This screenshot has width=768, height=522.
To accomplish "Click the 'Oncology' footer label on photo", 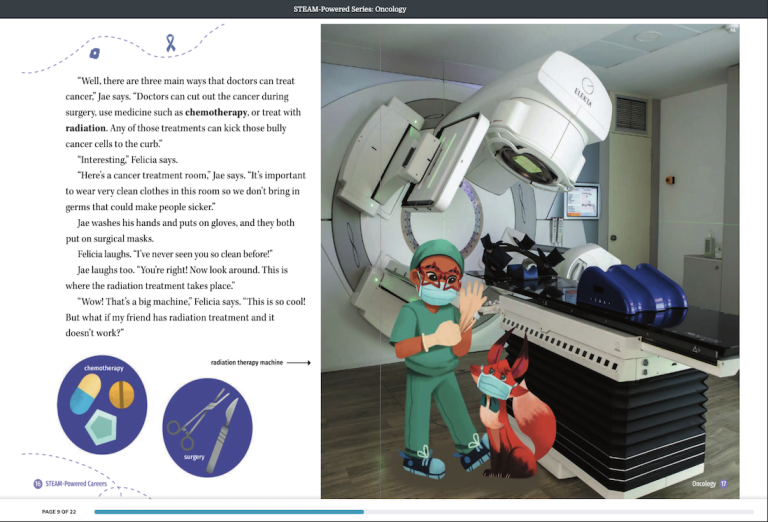I will point(703,484).
